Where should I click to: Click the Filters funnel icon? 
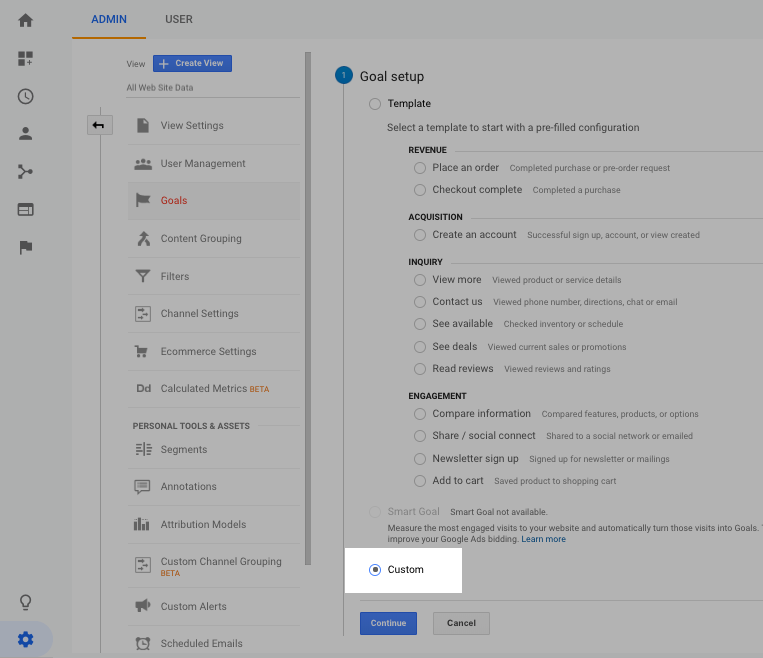pyautogui.click(x=143, y=276)
